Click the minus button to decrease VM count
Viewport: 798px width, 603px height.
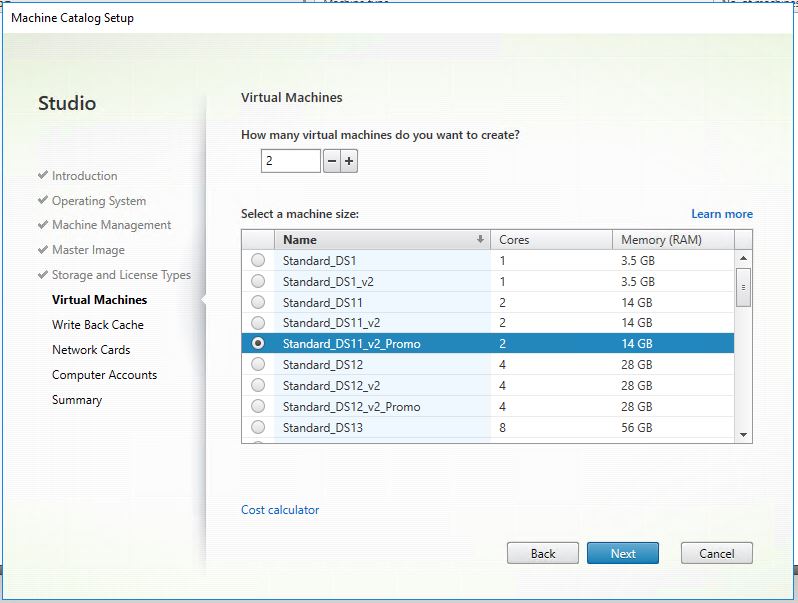[332, 161]
